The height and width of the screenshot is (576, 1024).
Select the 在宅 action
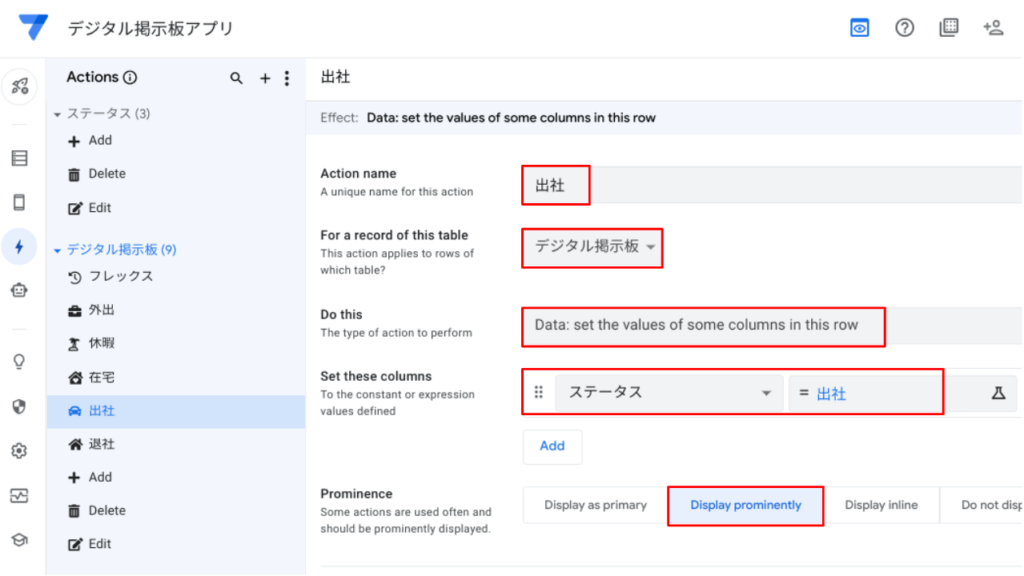tap(91, 377)
